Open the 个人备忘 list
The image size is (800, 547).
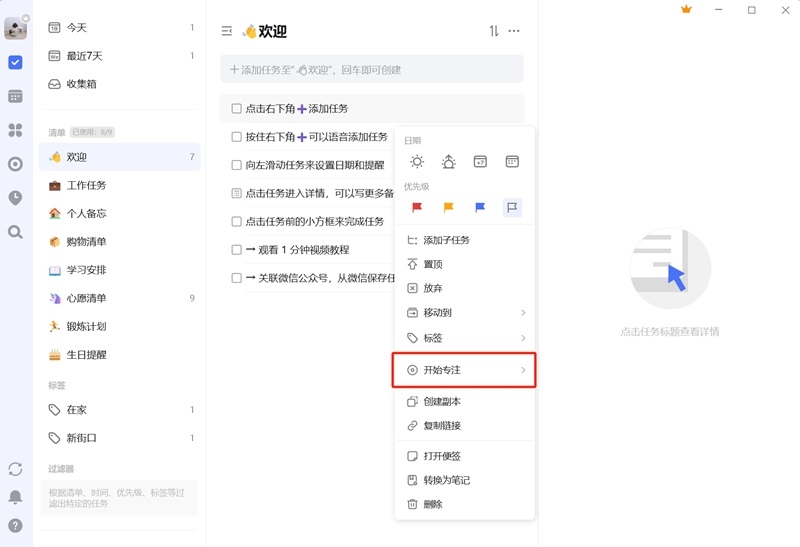[120, 213]
